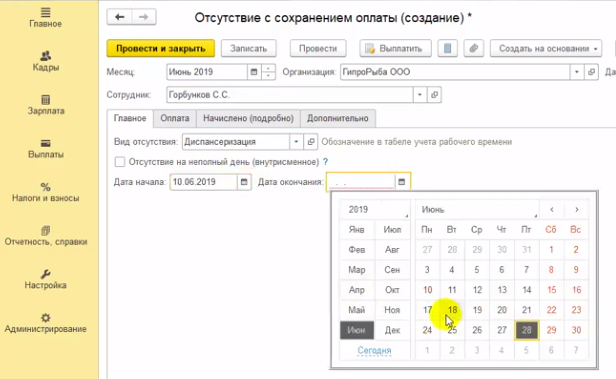Click the Записать button

(x=248, y=49)
